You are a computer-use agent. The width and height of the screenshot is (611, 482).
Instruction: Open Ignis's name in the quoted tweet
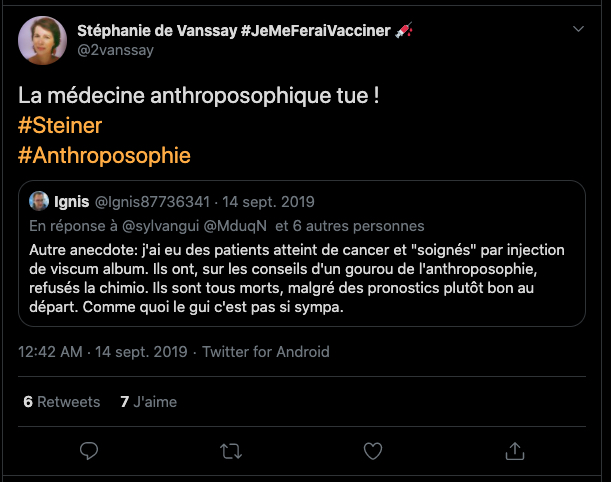point(74,200)
